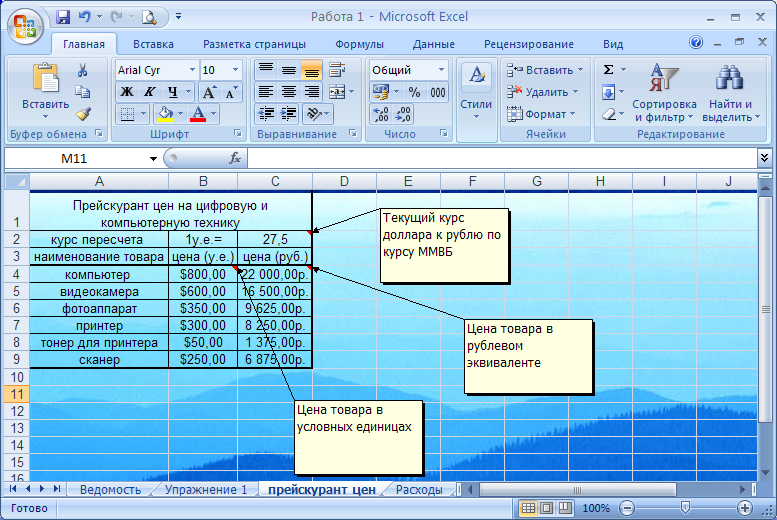
Task: Click zoom in plus button
Action: pyautogui.click(x=745, y=508)
